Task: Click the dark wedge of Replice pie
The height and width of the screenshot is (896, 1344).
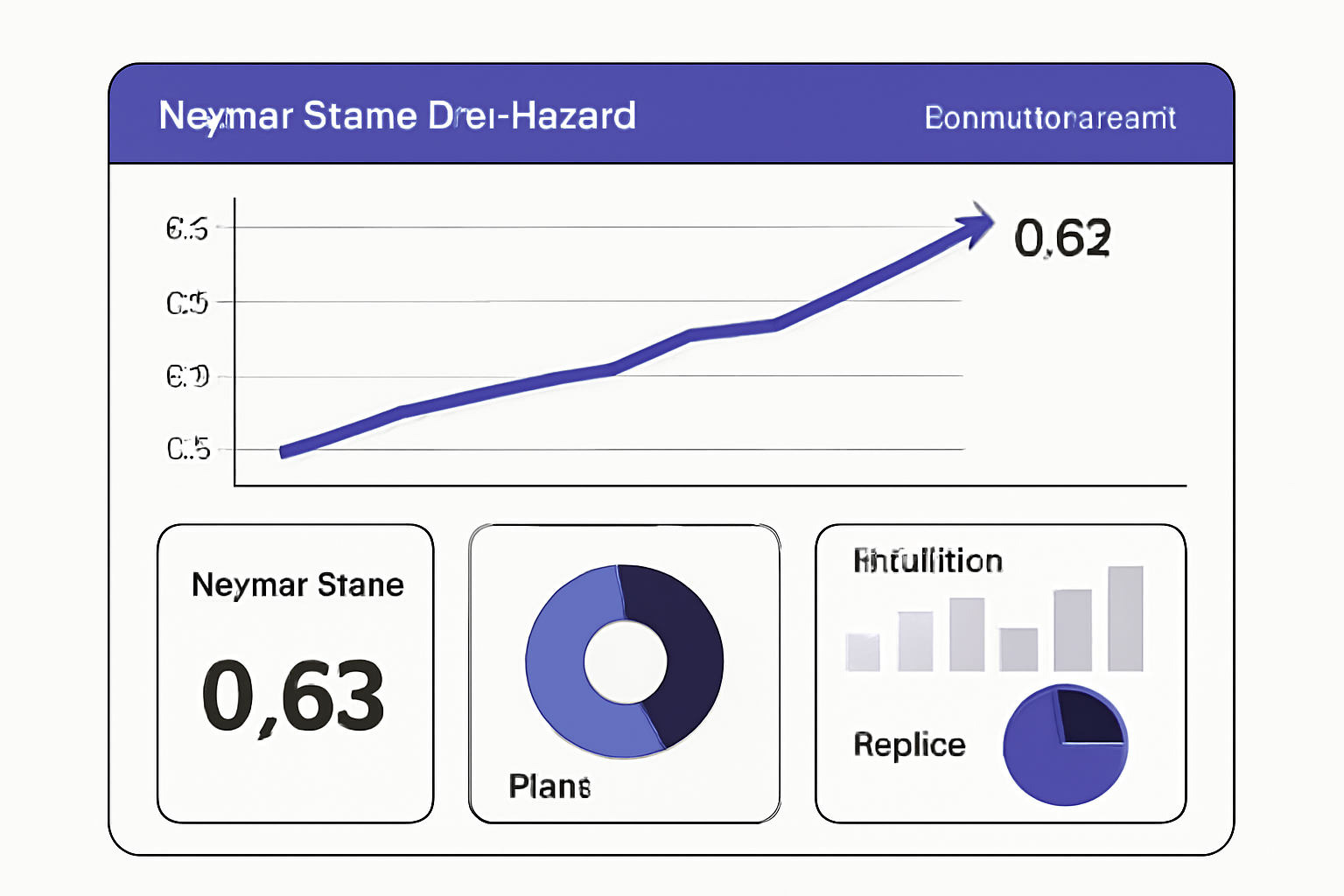Action: click(x=1089, y=713)
